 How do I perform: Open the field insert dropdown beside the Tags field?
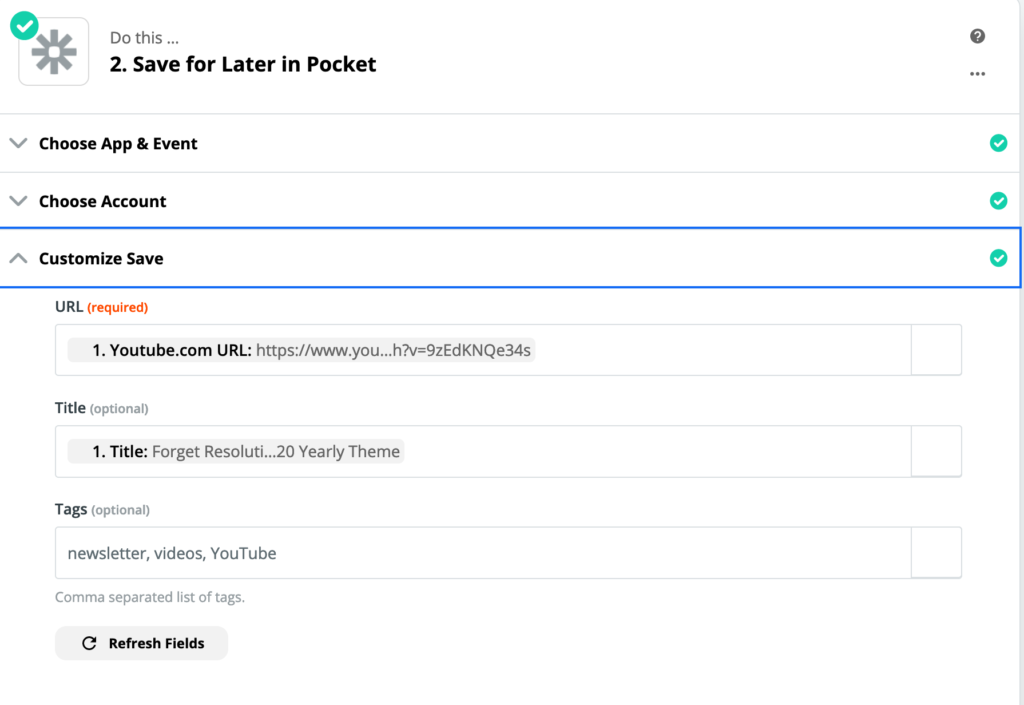(937, 552)
